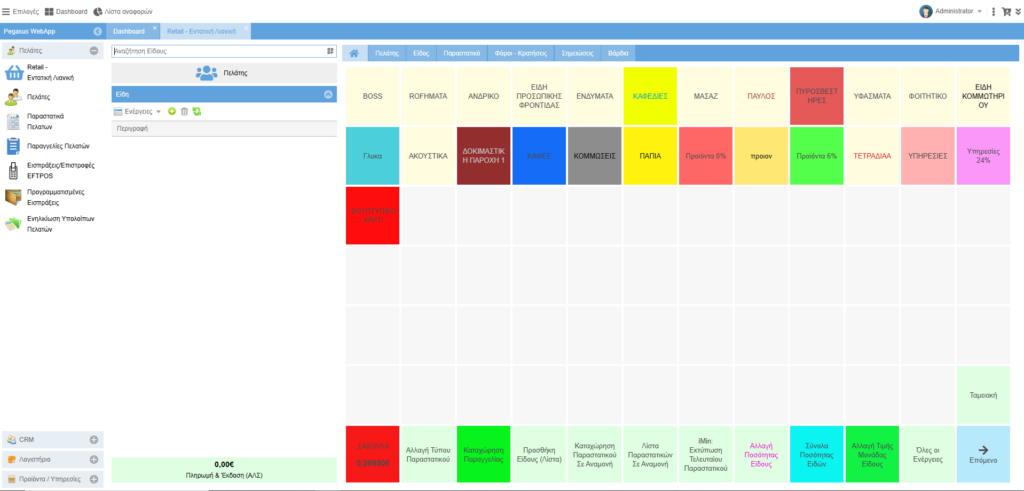Viewport: 1024px width, 491px height.
Task: Select the red ΦΩΤΟΤΥΠΙΚΟ ΧΑΡΤΙ tile
Action: tap(372, 216)
